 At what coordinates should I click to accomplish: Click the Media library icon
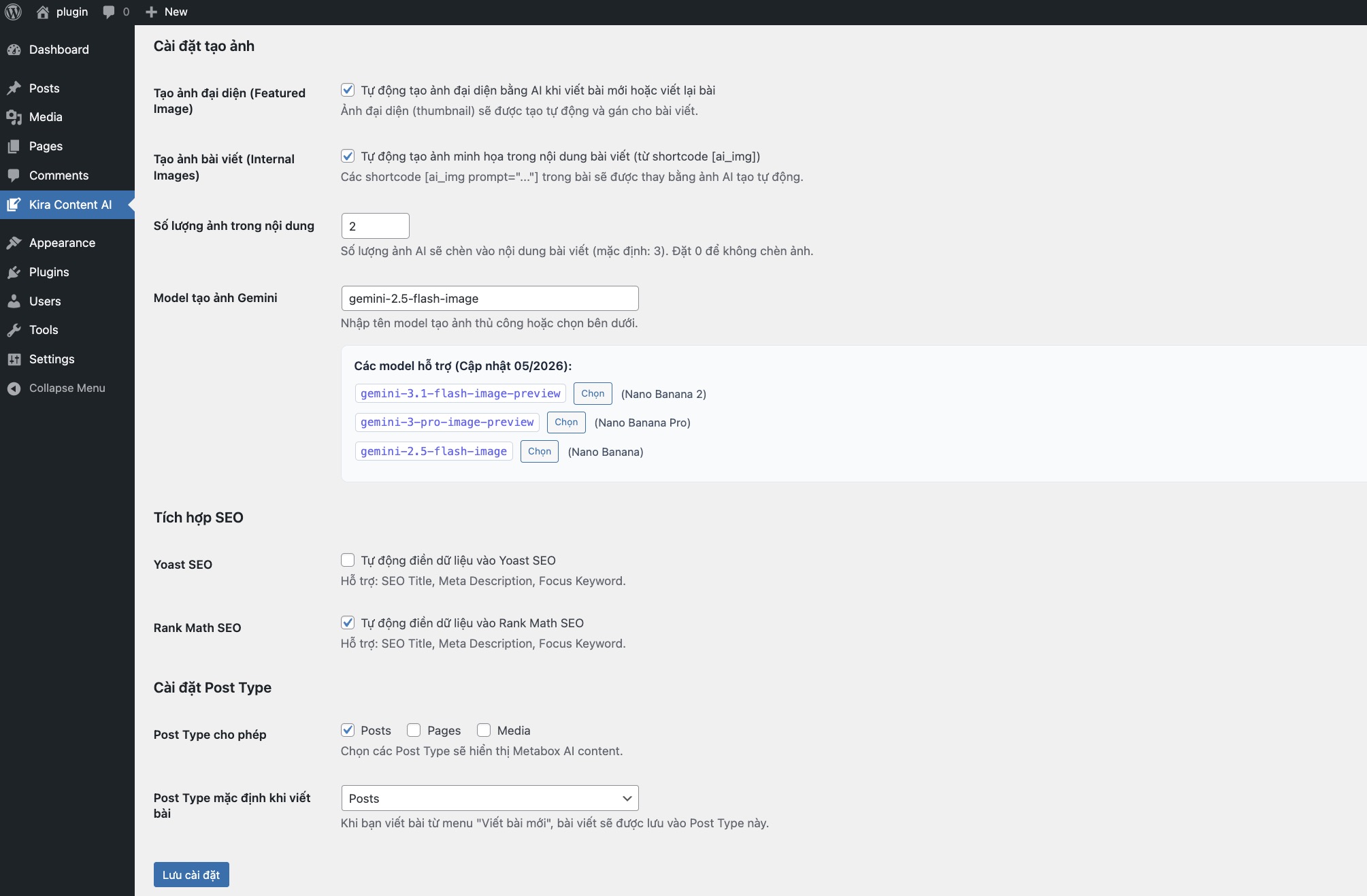point(14,117)
